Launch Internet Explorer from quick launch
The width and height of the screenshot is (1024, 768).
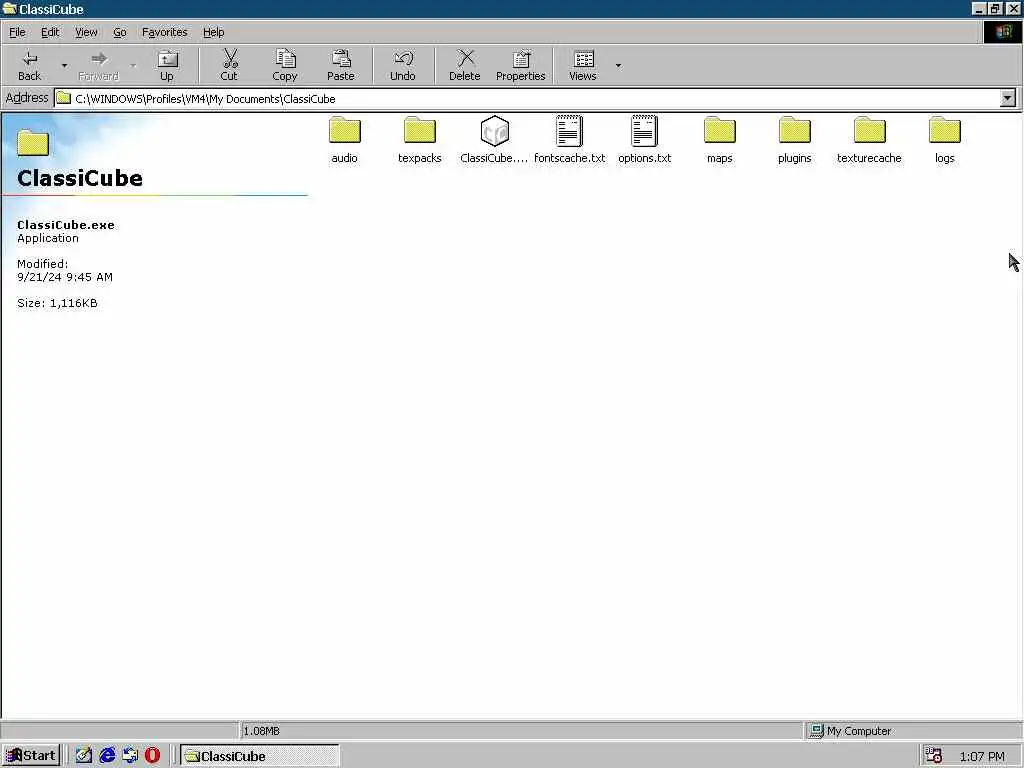(107, 756)
